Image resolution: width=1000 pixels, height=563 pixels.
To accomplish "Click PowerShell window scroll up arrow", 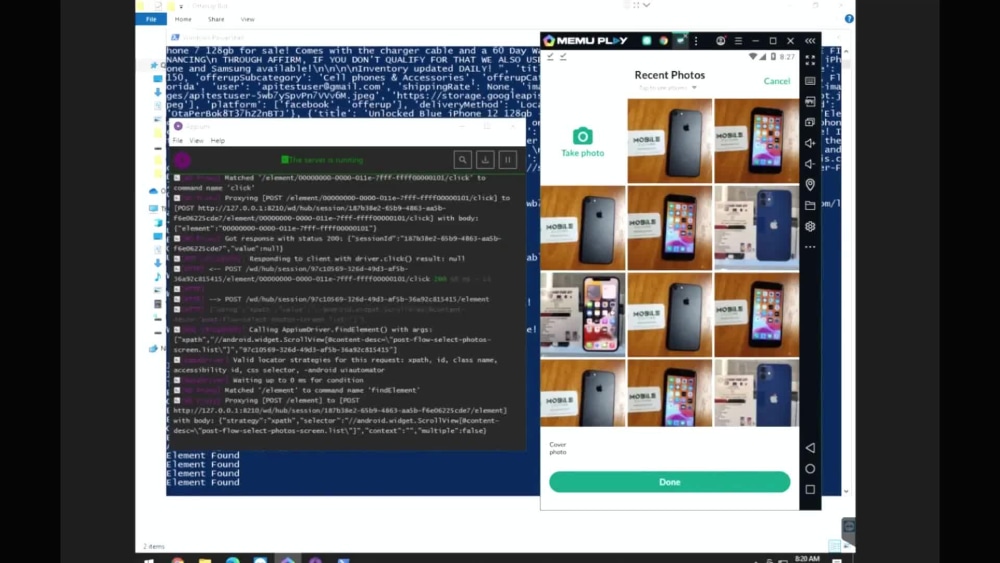I will tap(846, 52).
